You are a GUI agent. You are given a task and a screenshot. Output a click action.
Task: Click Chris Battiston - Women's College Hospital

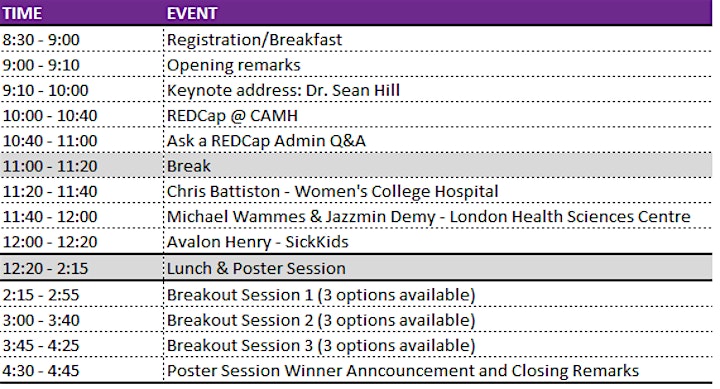[x=332, y=191]
